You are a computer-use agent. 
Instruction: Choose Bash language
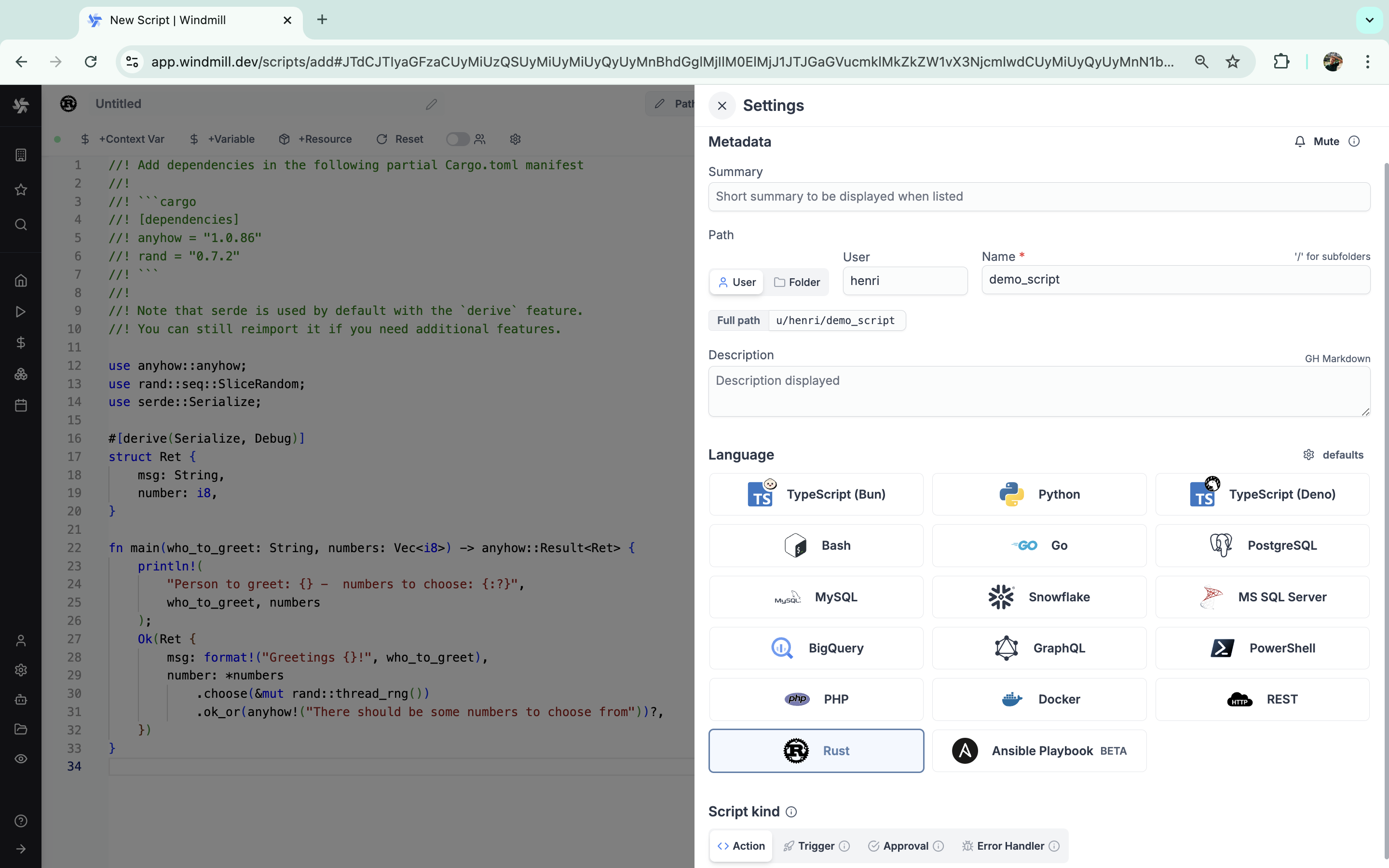[x=816, y=545]
